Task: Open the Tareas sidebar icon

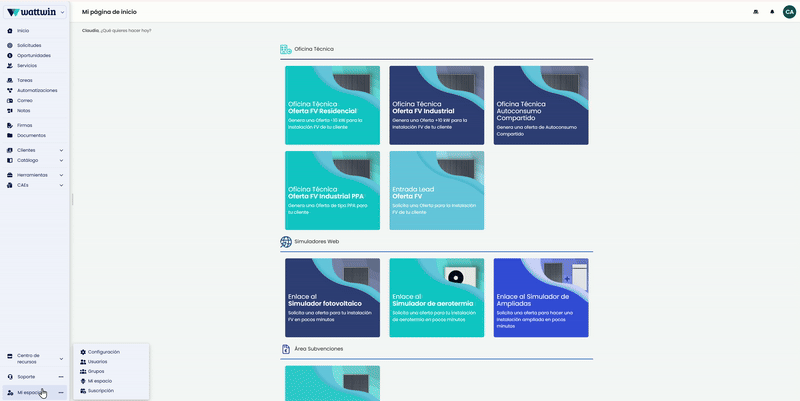Action: pos(10,80)
